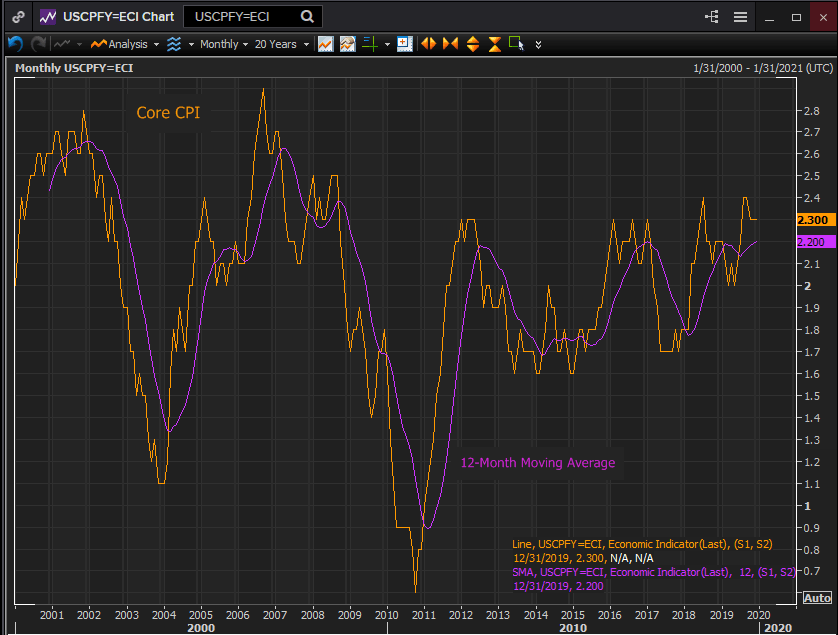
Task: Click the expand horizontally orange arrows icon
Action: (428, 44)
